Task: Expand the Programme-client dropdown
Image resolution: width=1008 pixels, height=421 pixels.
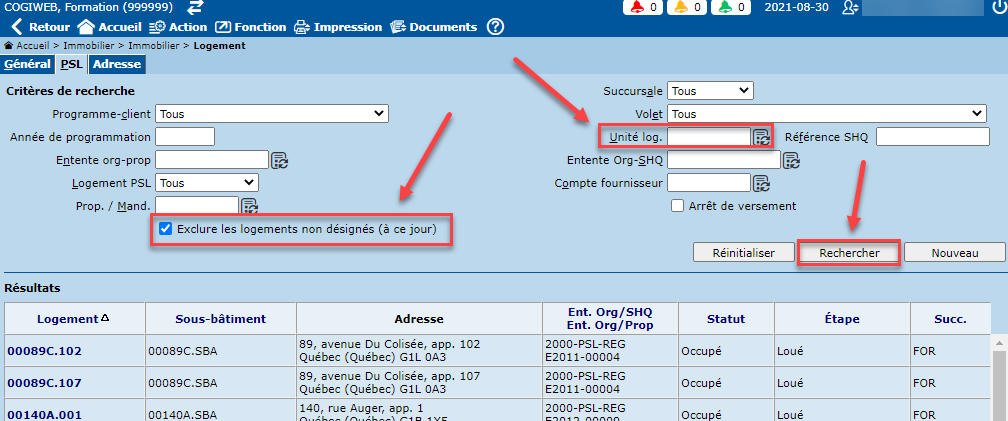Action: coord(271,114)
